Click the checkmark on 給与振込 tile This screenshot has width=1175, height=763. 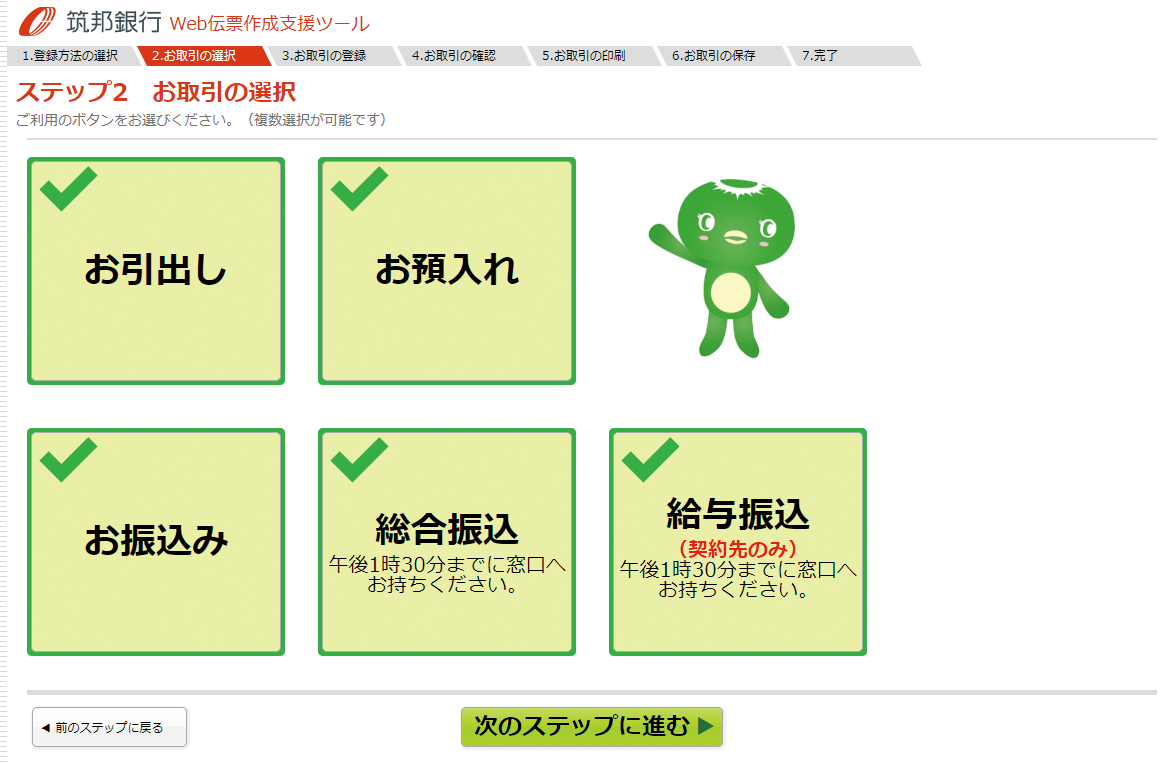[650, 459]
